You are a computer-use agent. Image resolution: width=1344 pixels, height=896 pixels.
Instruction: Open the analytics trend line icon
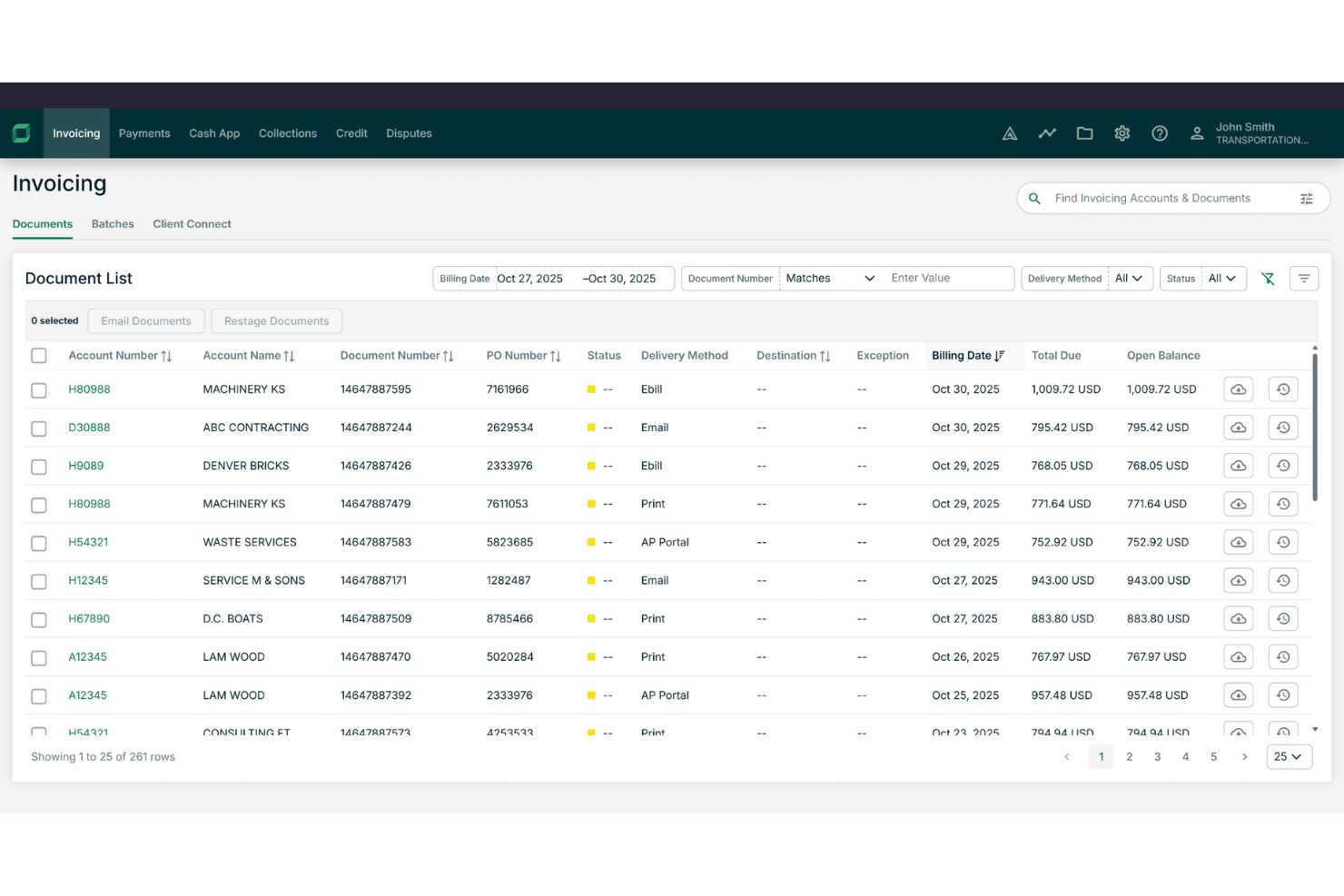[x=1047, y=133]
